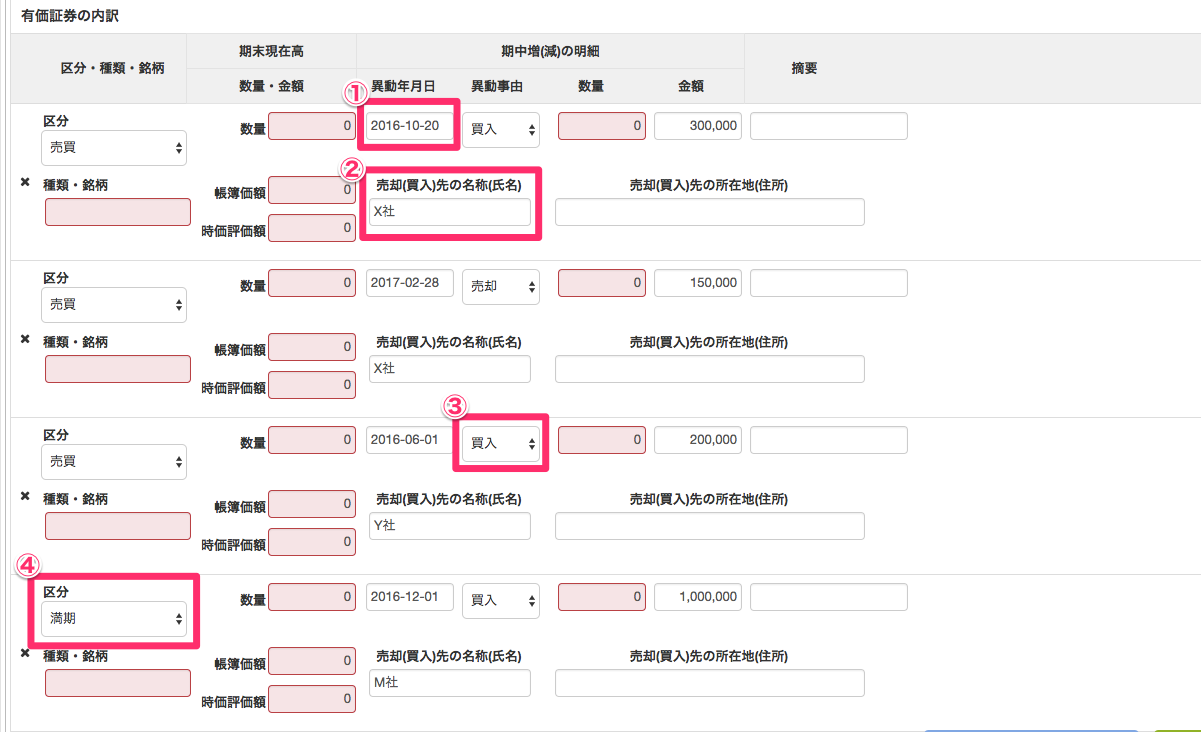This screenshot has width=1201, height=732.
Task: Click the 期中増(減)の明細 column header
Action: (550, 50)
